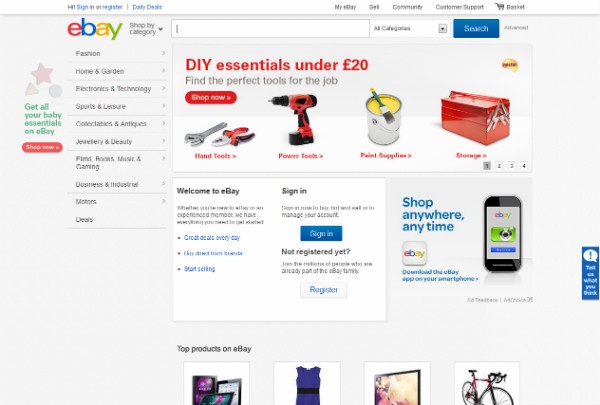600x405 pixels.
Task: Click the eBay logo
Action: [95, 29]
